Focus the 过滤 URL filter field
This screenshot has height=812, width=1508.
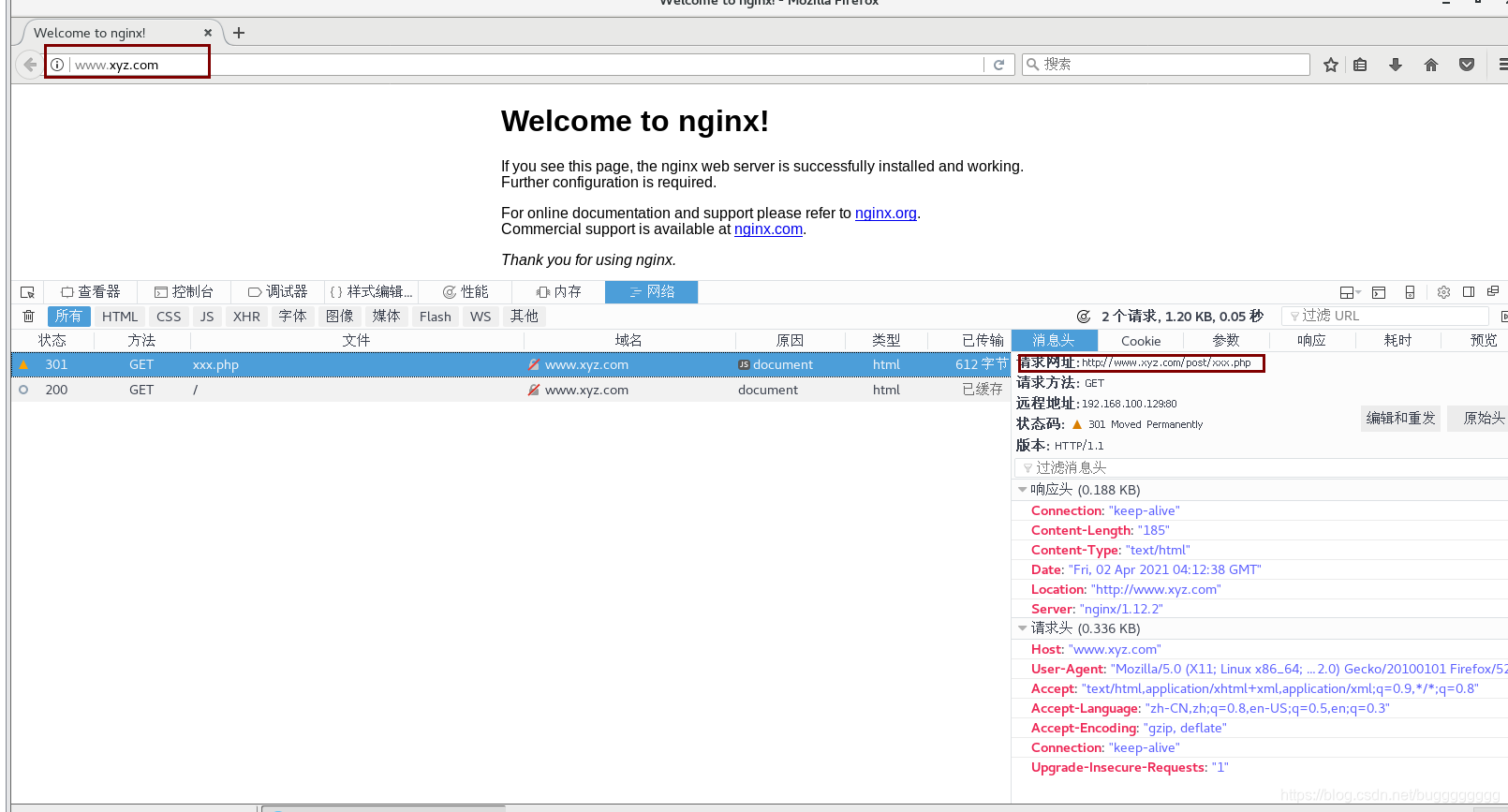point(1385,317)
